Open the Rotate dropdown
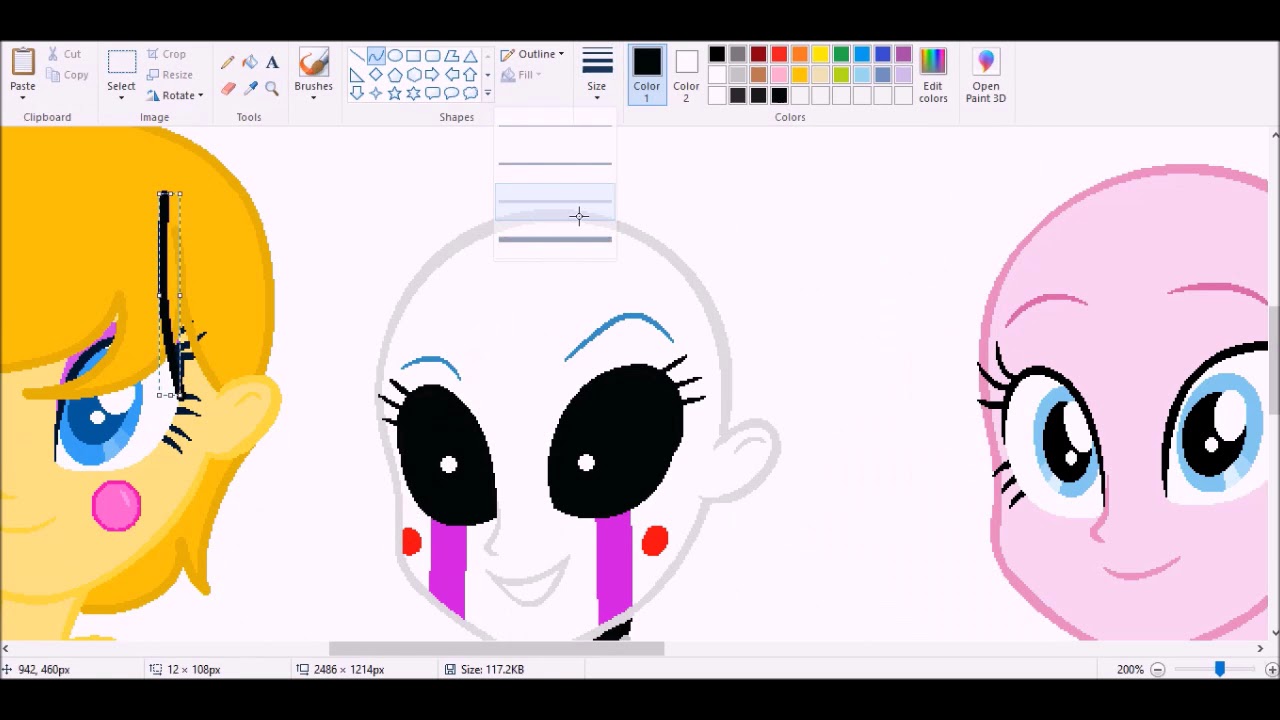1280x720 pixels. coord(175,96)
